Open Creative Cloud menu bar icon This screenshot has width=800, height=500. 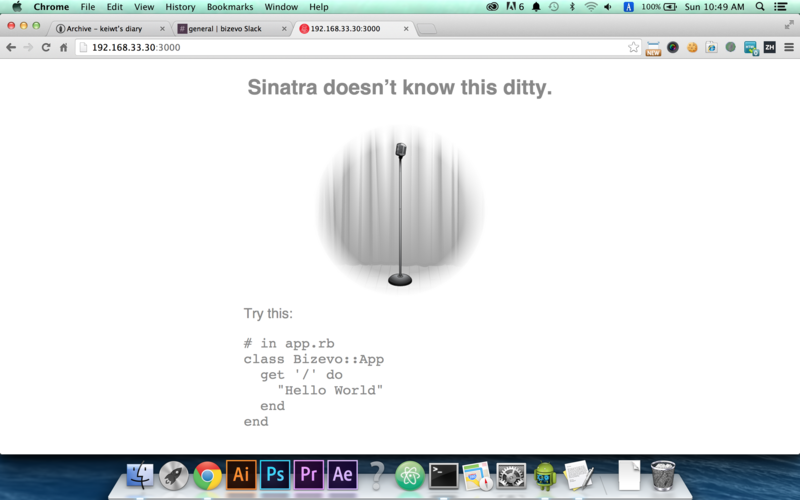tap(492, 7)
